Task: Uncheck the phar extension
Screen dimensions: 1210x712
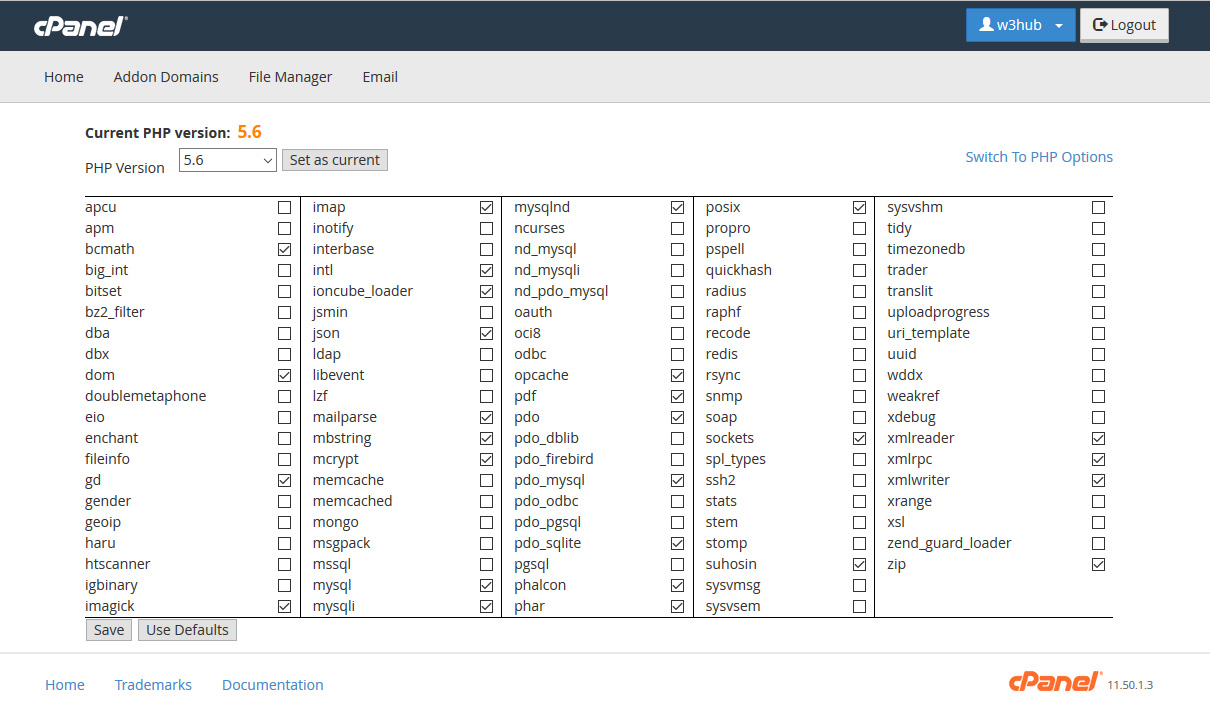Action: tap(678, 606)
